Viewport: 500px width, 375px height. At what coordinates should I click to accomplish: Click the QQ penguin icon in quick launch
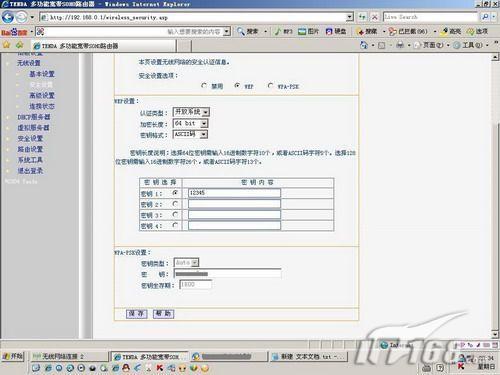click(126, 368)
